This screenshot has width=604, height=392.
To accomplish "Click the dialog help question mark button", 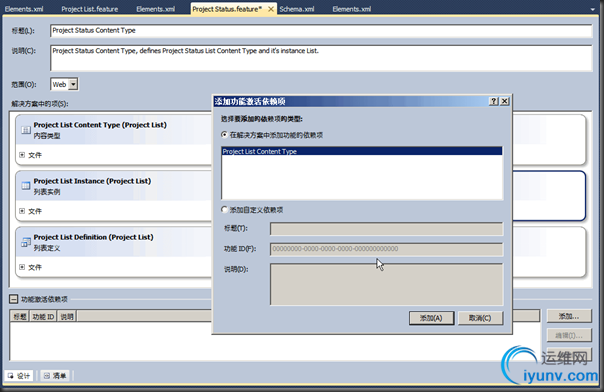I will click(493, 101).
